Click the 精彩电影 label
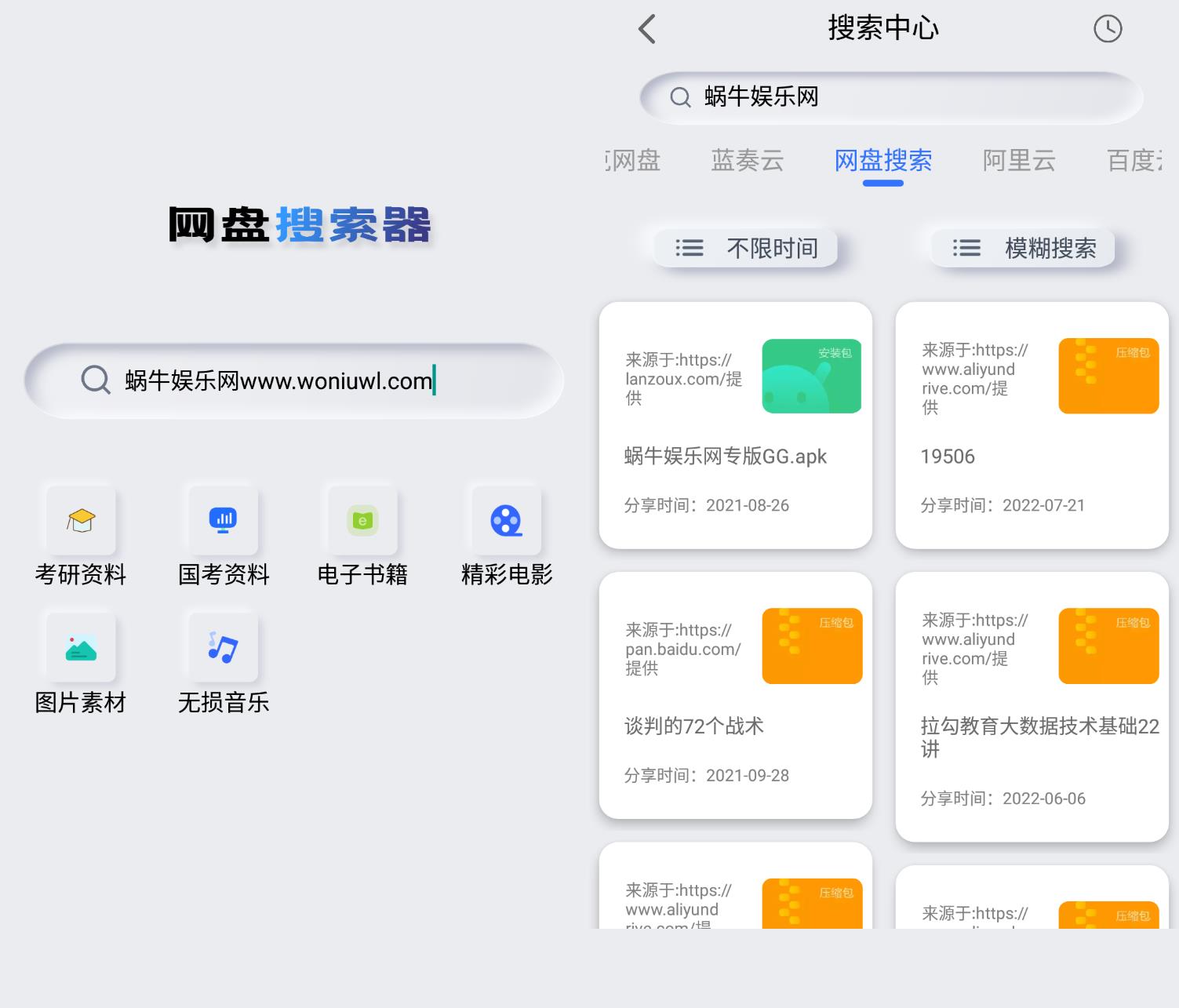 click(x=507, y=575)
